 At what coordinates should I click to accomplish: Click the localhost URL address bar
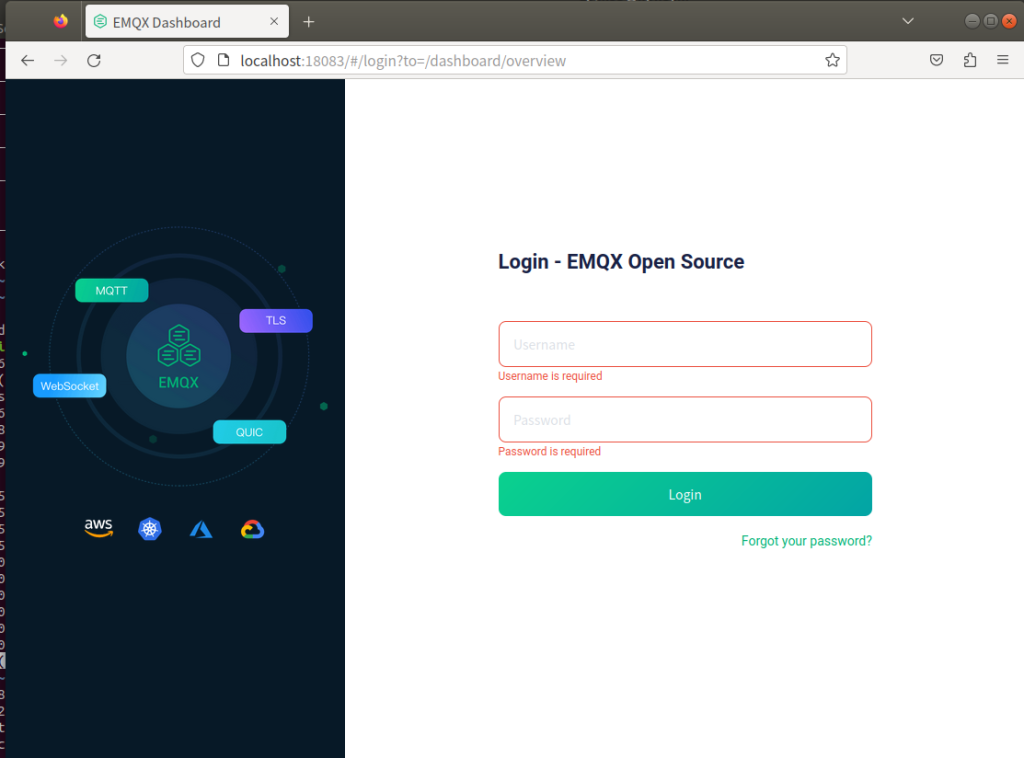[520, 60]
